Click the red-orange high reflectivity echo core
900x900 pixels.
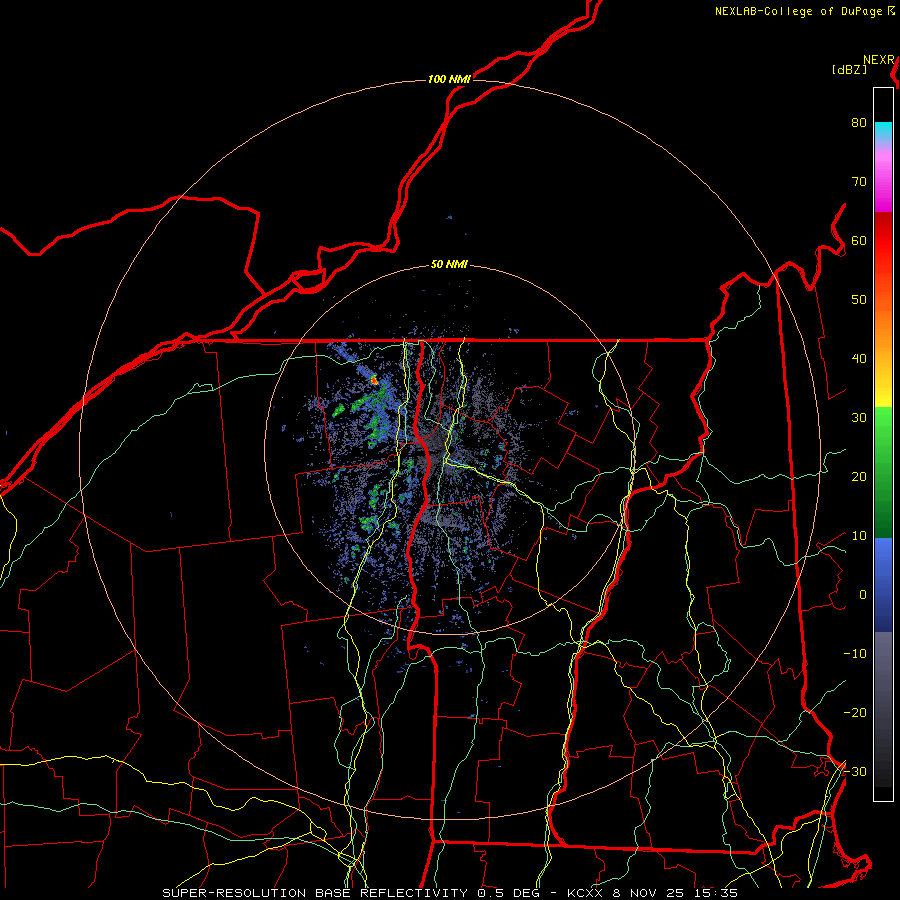tap(374, 379)
